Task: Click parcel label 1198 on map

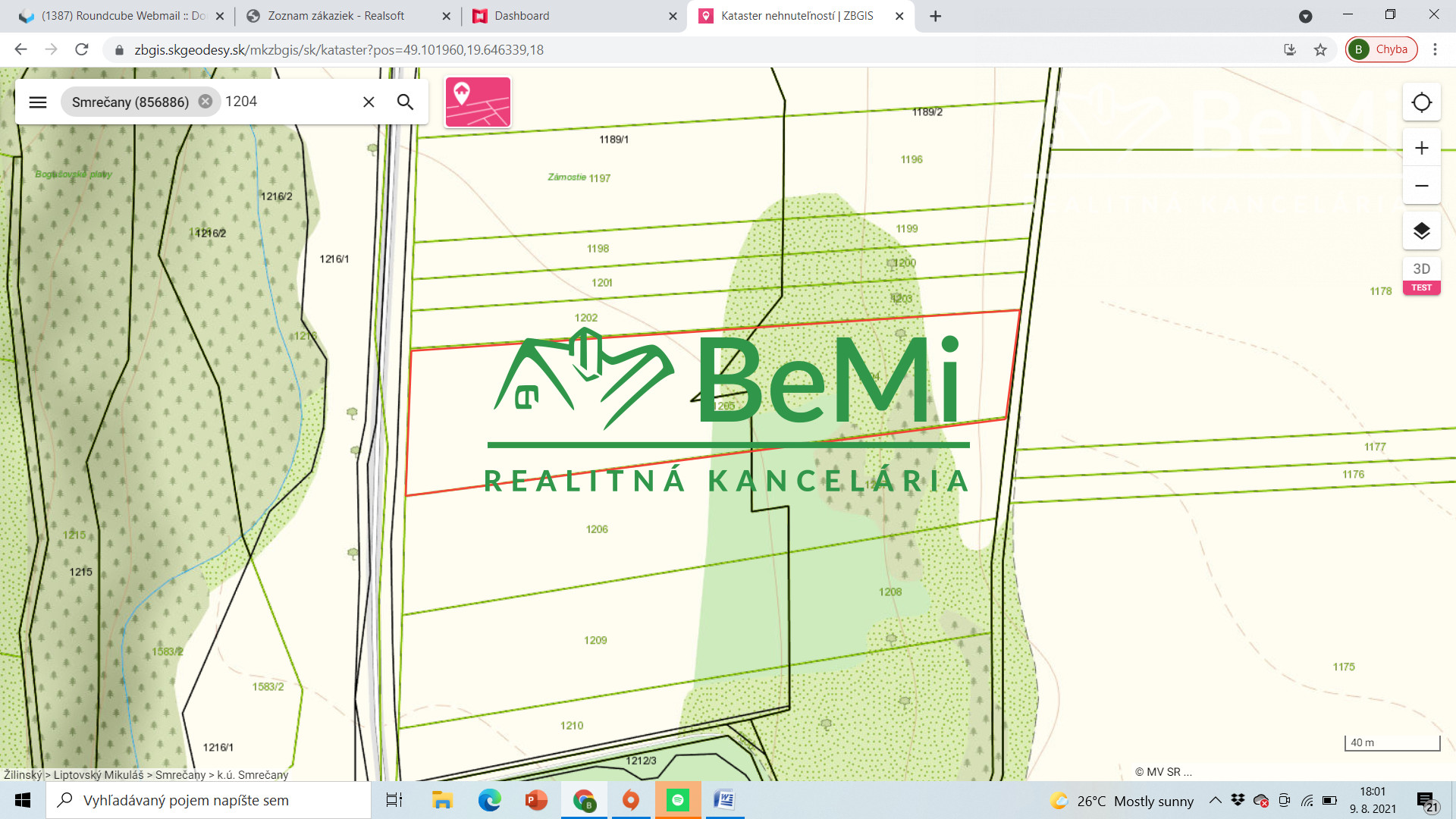Action: click(x=598, y=249)
